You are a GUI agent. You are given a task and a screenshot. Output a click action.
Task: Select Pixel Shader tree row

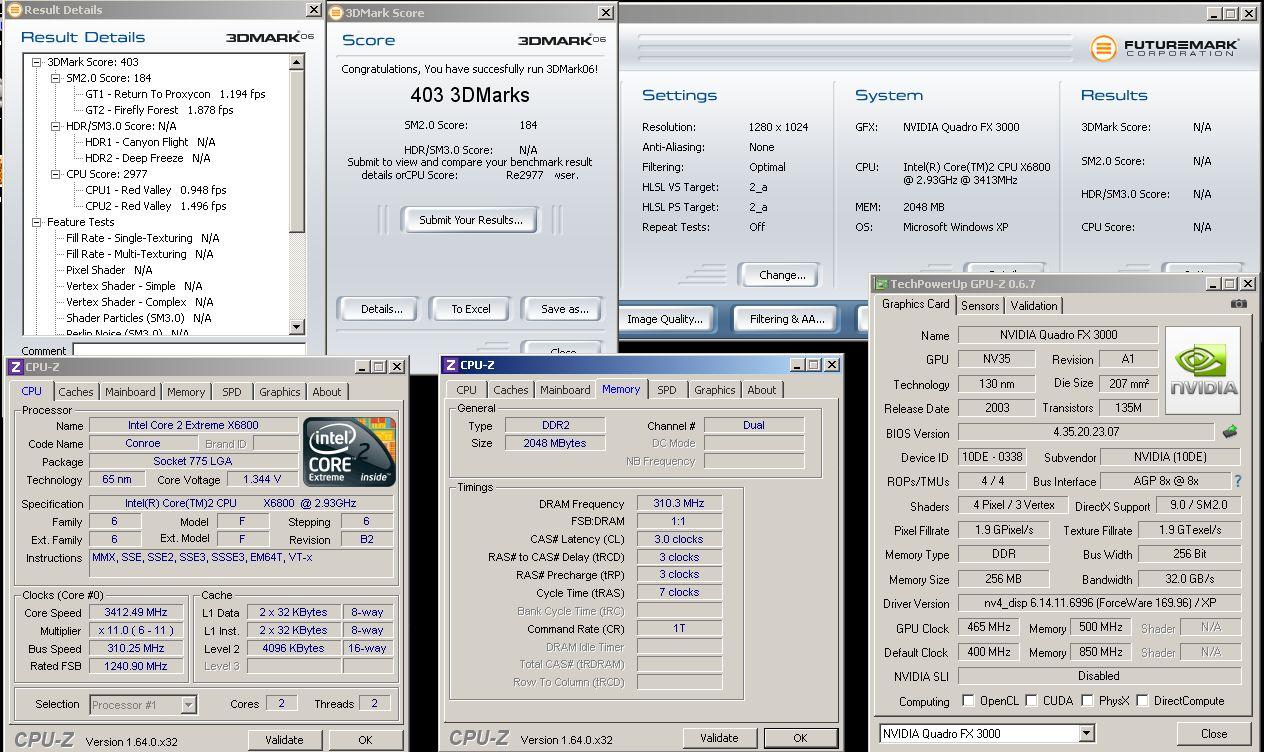point(109,270)
